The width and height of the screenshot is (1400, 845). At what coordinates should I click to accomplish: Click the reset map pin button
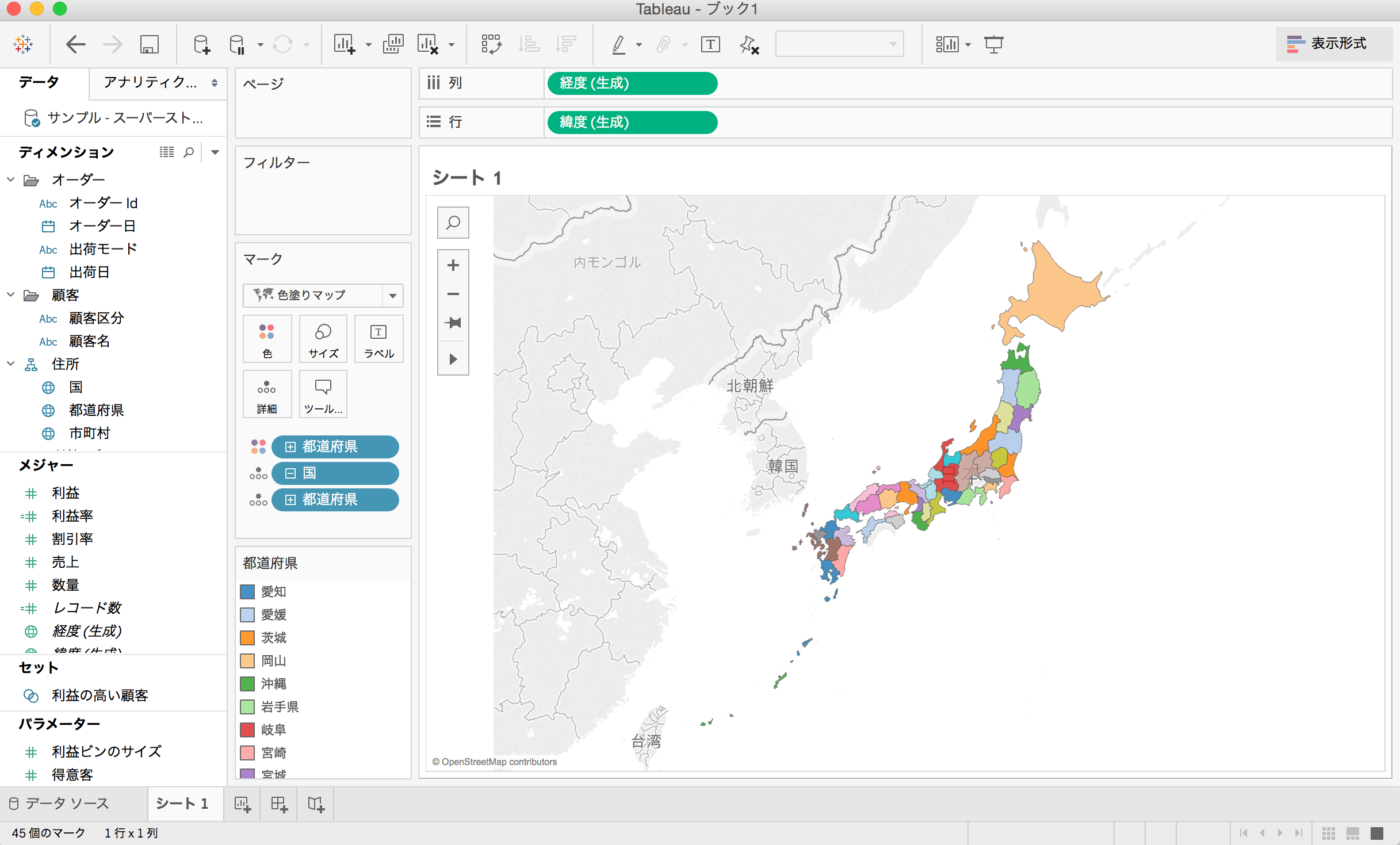[453, 323]
